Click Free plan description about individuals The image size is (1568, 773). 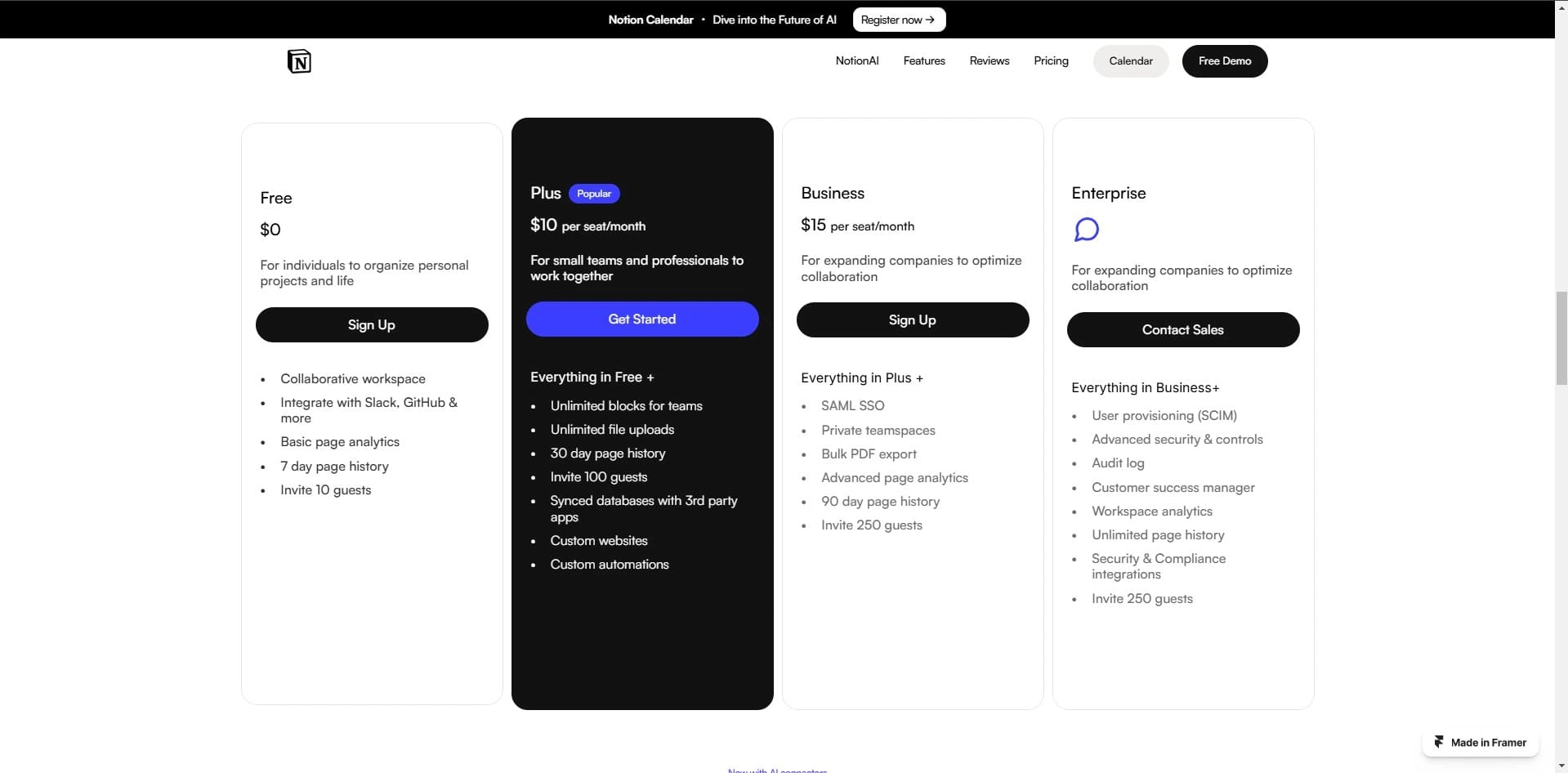click(x=364, y=273)
